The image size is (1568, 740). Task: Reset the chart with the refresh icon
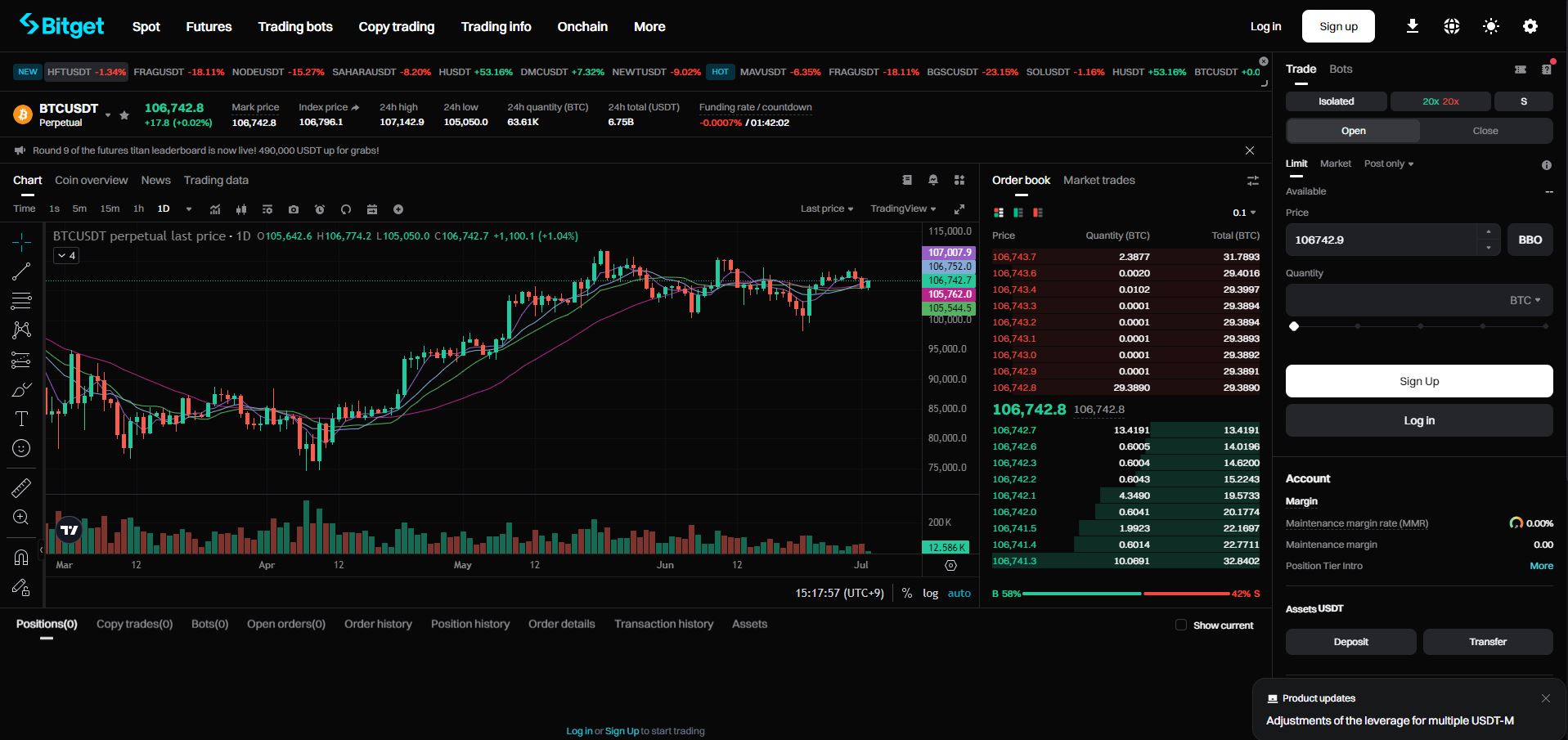[x=346, y=209]
